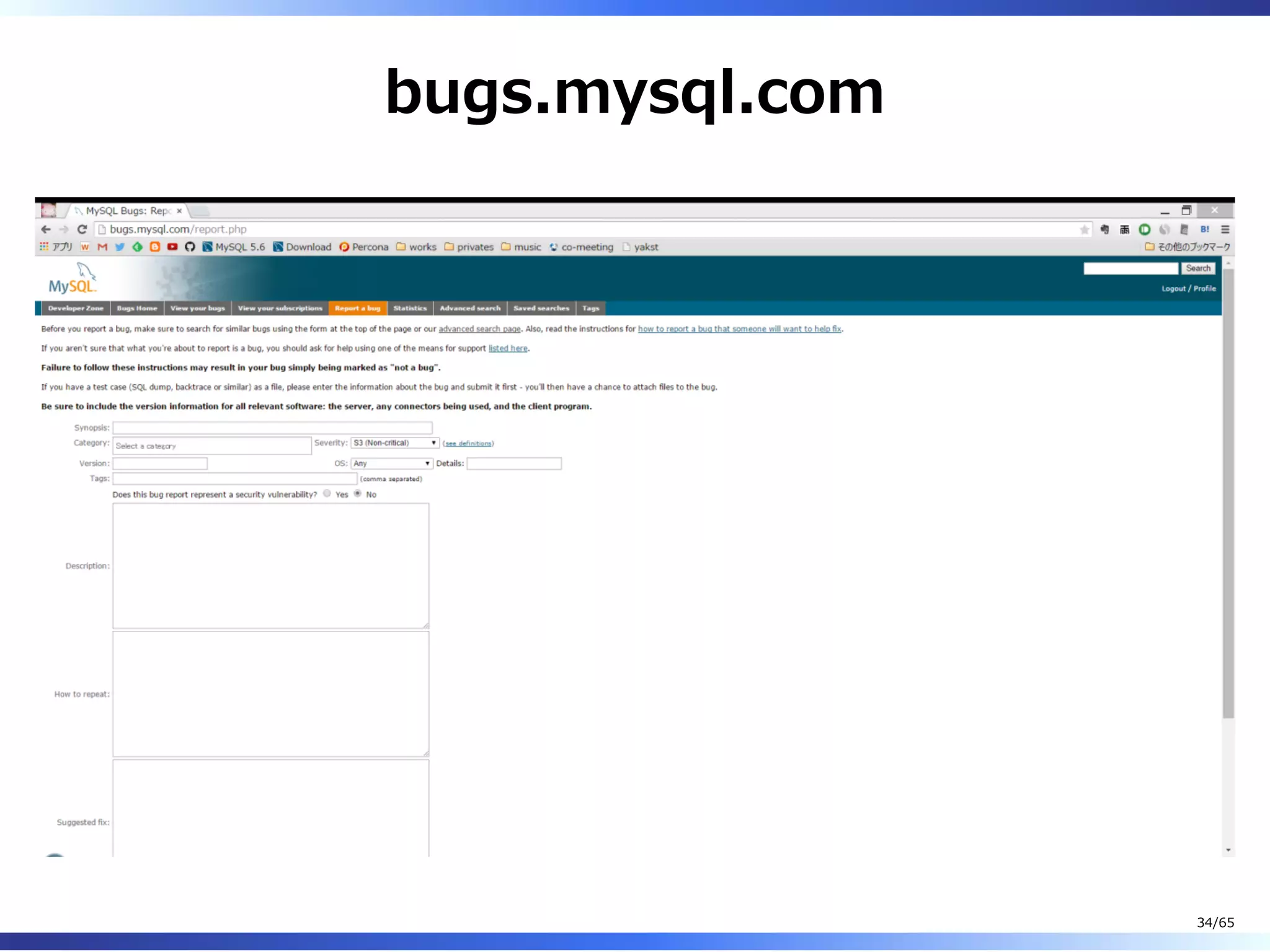This screenshot has height=952, width=1270.
Task: Open the Saved searches tab
Action: 541,308
